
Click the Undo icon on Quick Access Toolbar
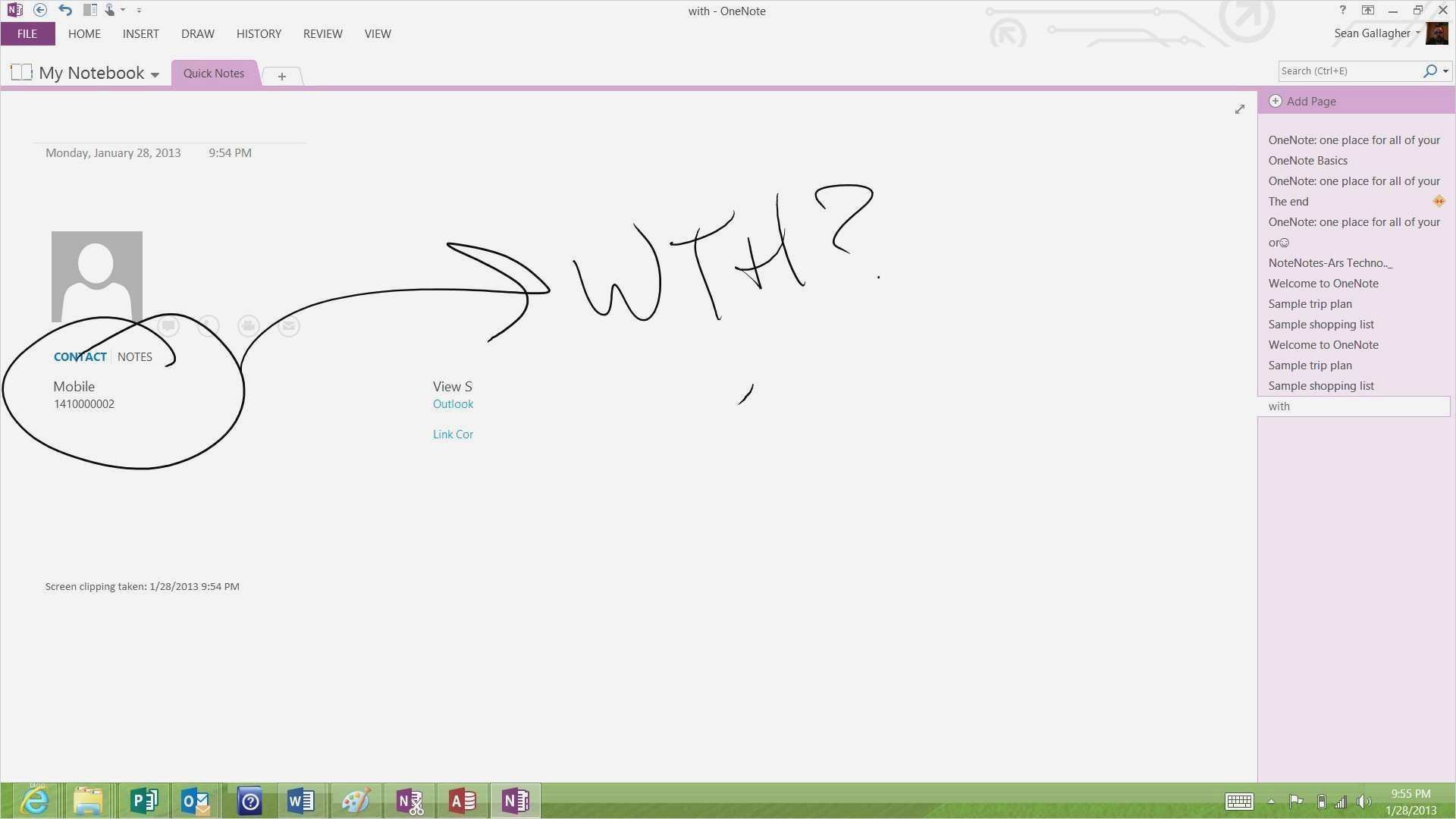[x=65, y=10]
